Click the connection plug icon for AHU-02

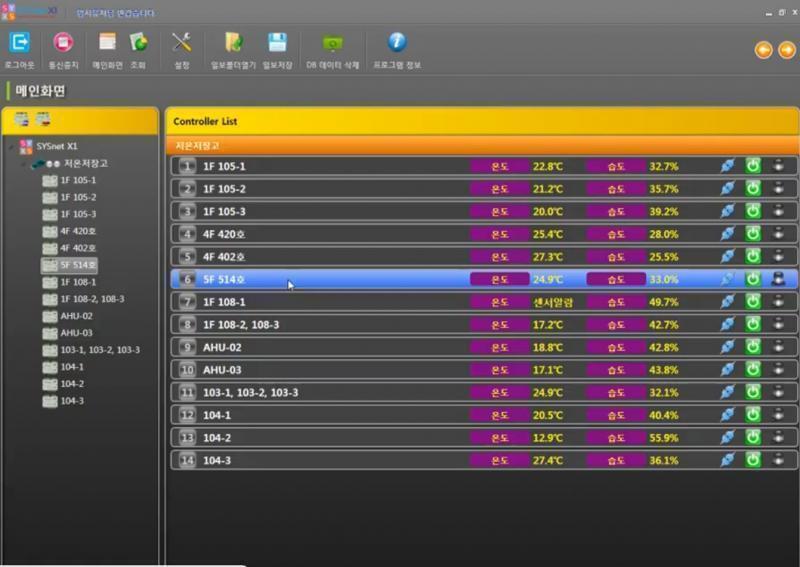coord(728,347)
